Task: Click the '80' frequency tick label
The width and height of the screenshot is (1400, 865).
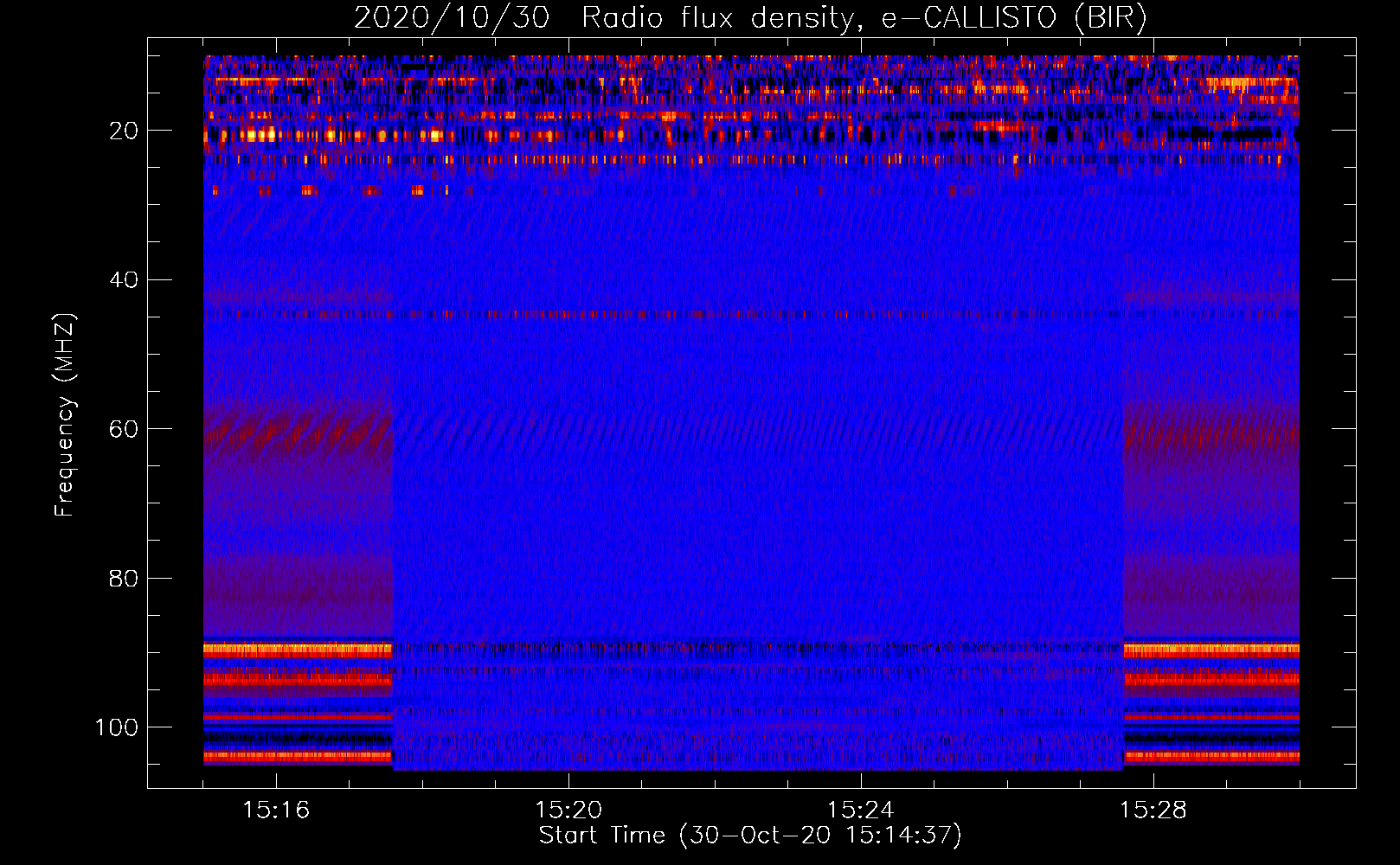Action: pyautogui.click(x=124, y=579)
